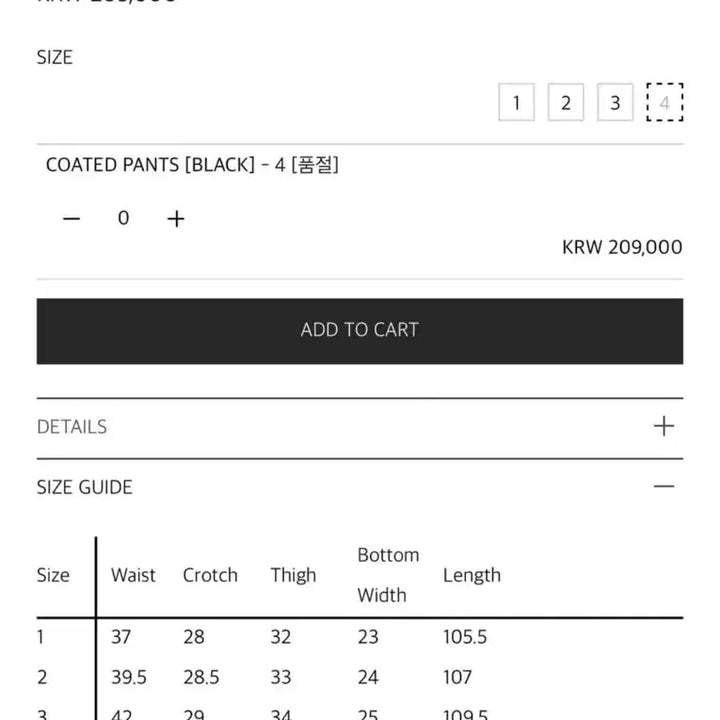Click the SIZE GUIDE heading
The image size is (720, 720).
click(x=84, y=487)
